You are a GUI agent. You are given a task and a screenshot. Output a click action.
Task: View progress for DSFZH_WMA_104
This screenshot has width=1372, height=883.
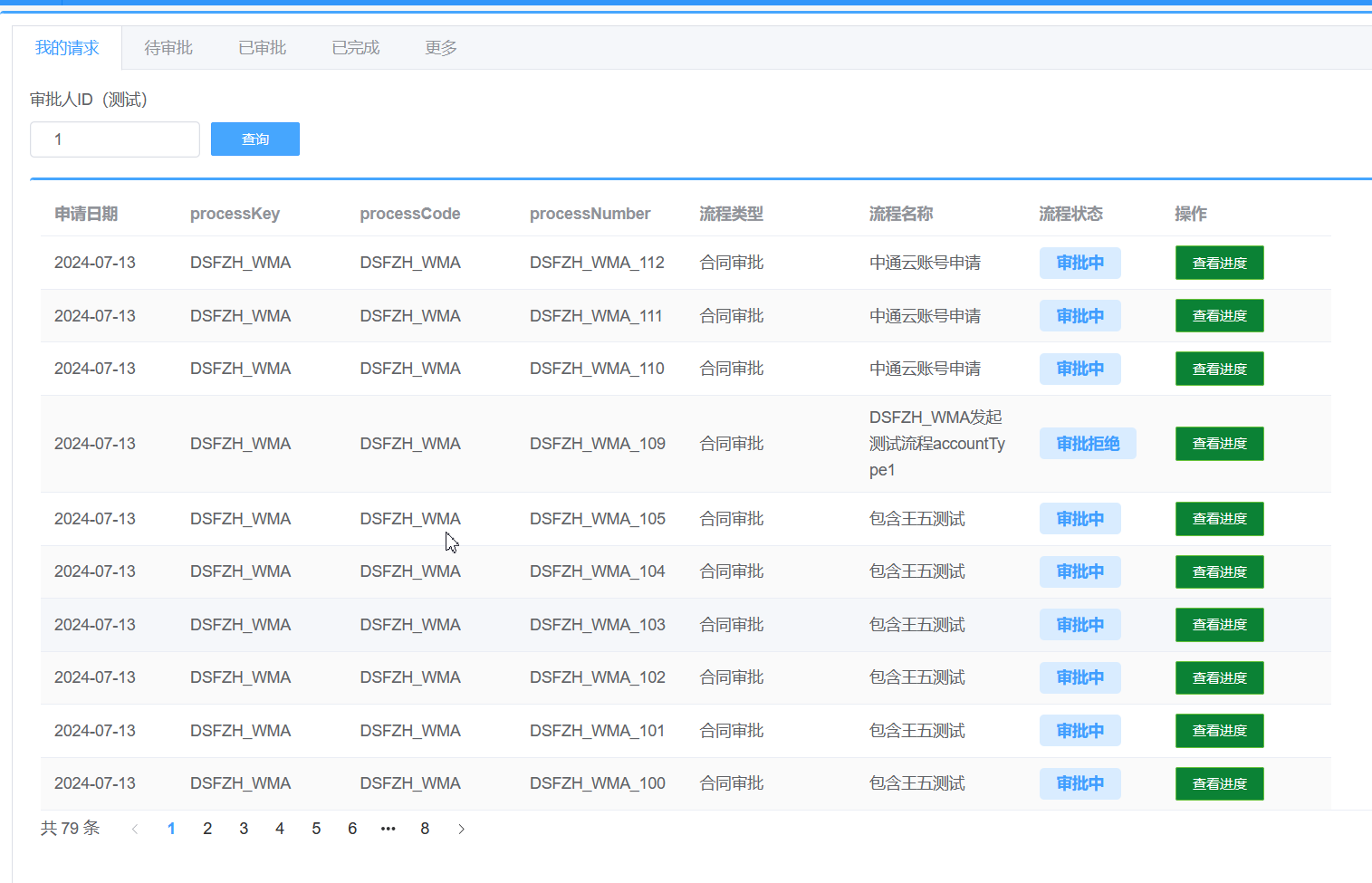pos(1219,571)
